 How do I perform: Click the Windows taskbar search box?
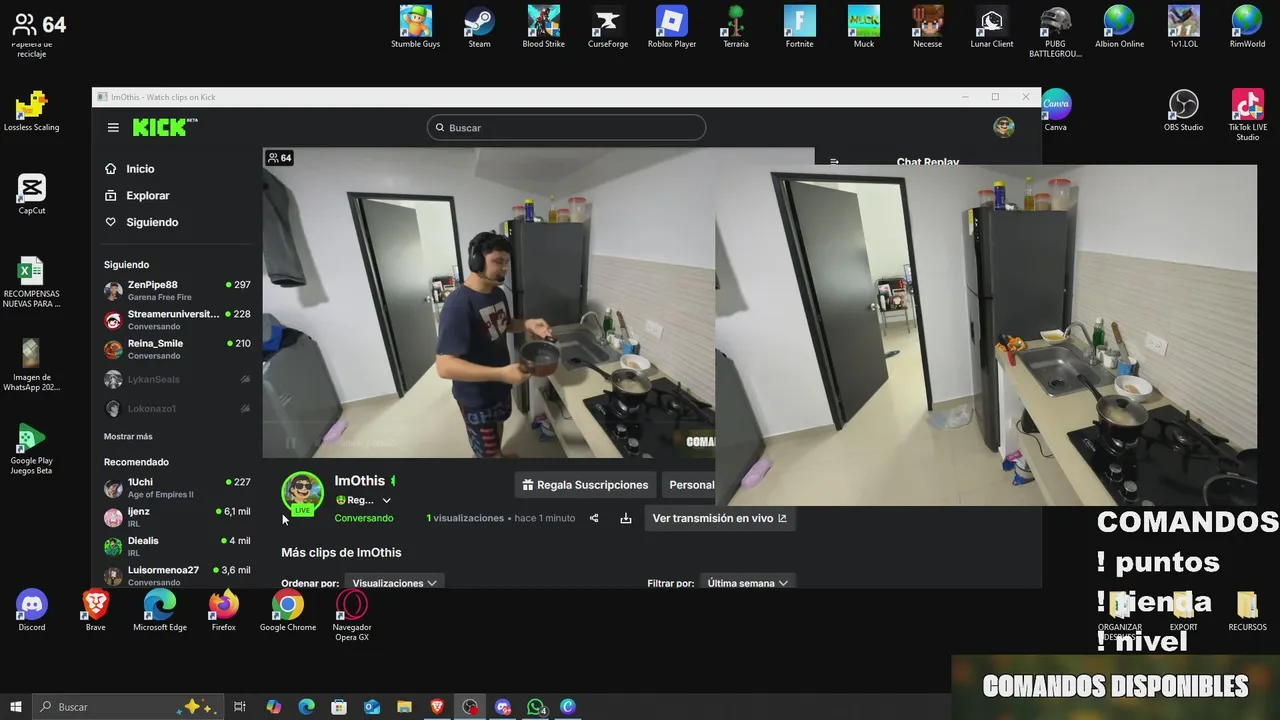(x=128, y=706)
